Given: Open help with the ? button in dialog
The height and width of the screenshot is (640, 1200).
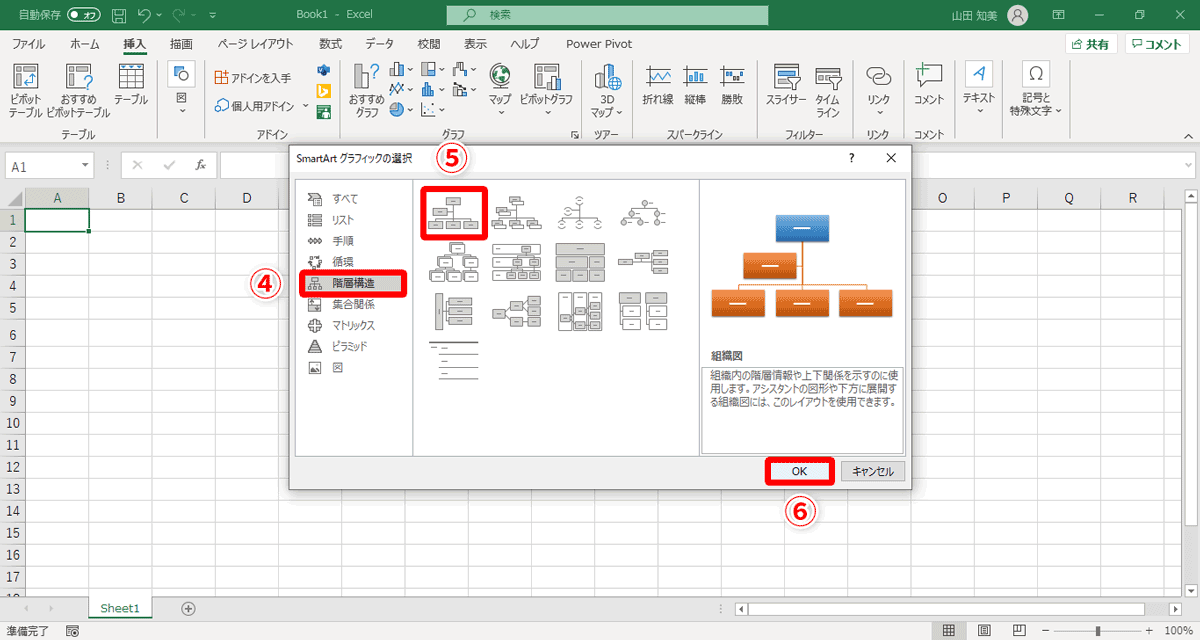Looking at the screenshot, I should click(x=852, y=158).
